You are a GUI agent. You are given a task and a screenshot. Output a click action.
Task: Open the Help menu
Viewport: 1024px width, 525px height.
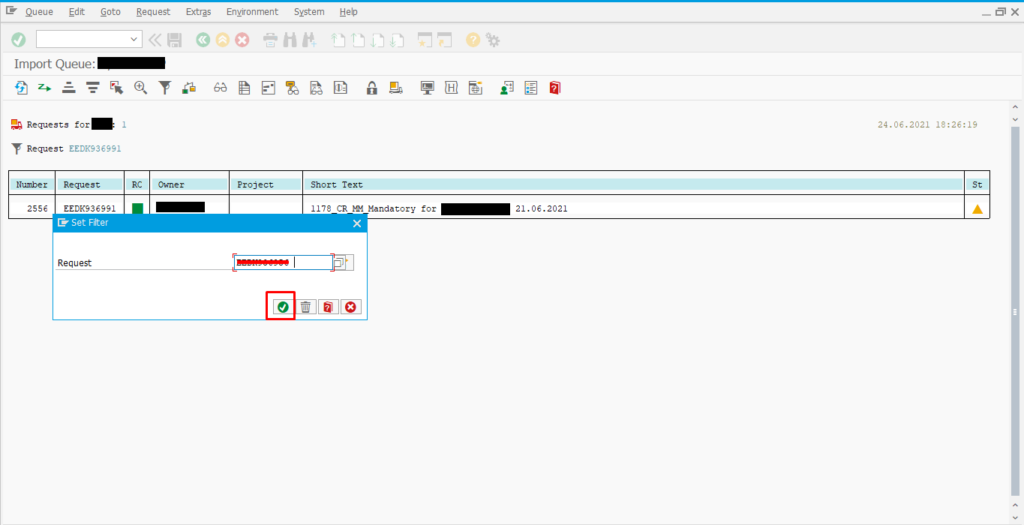[x=349, y=12]
